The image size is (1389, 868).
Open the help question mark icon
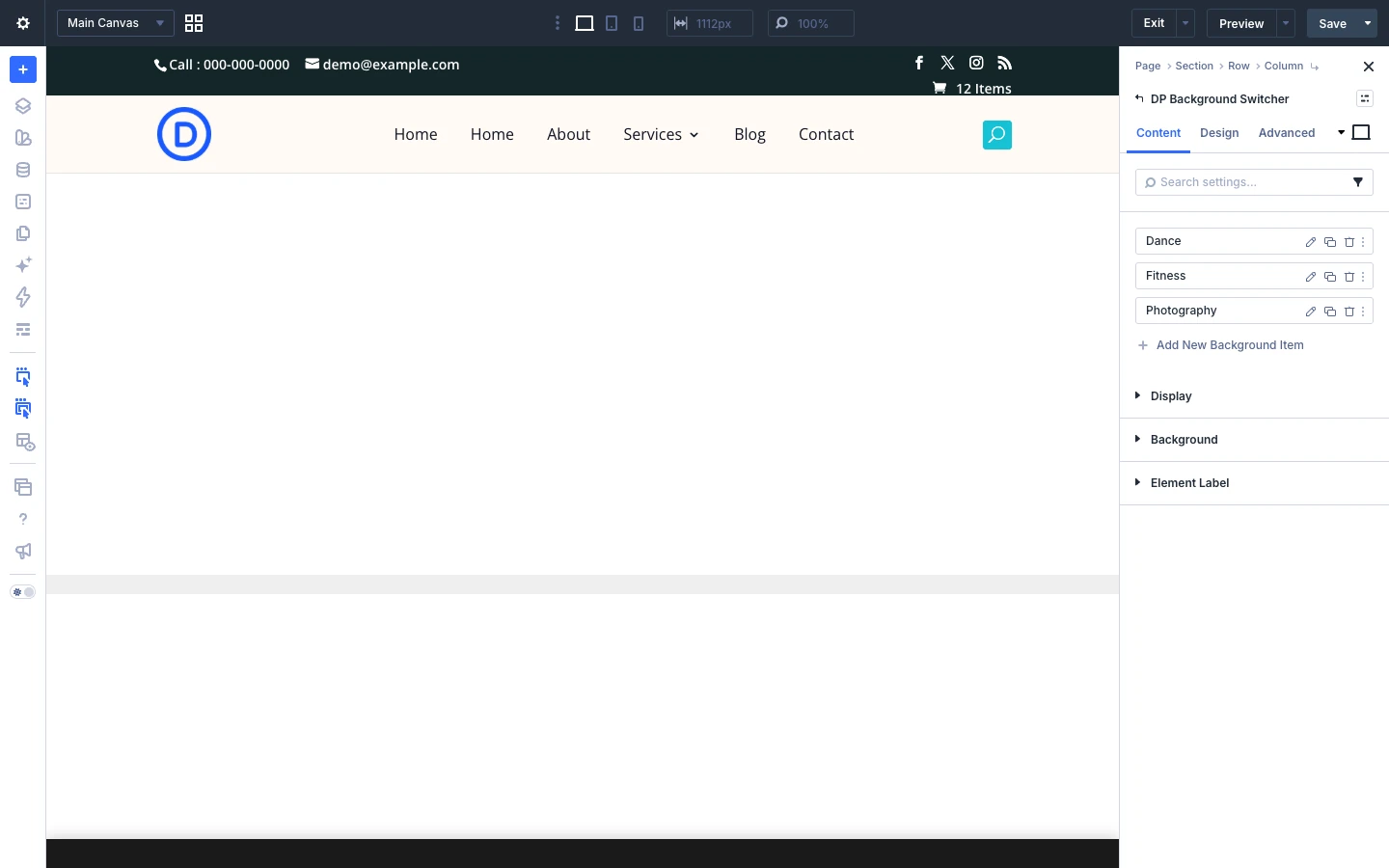coord(23,519)
